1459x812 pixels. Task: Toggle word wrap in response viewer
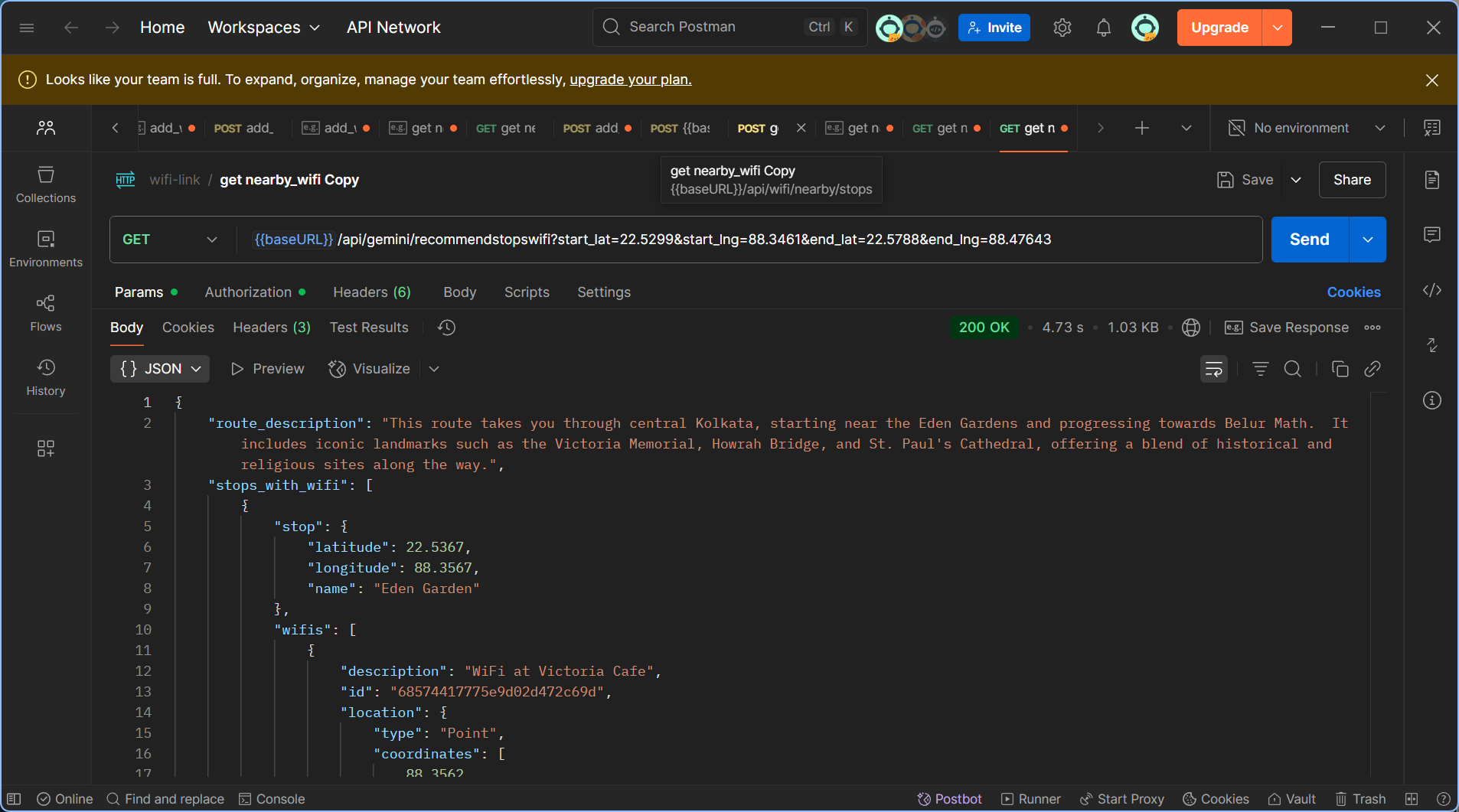[1213, 369]
